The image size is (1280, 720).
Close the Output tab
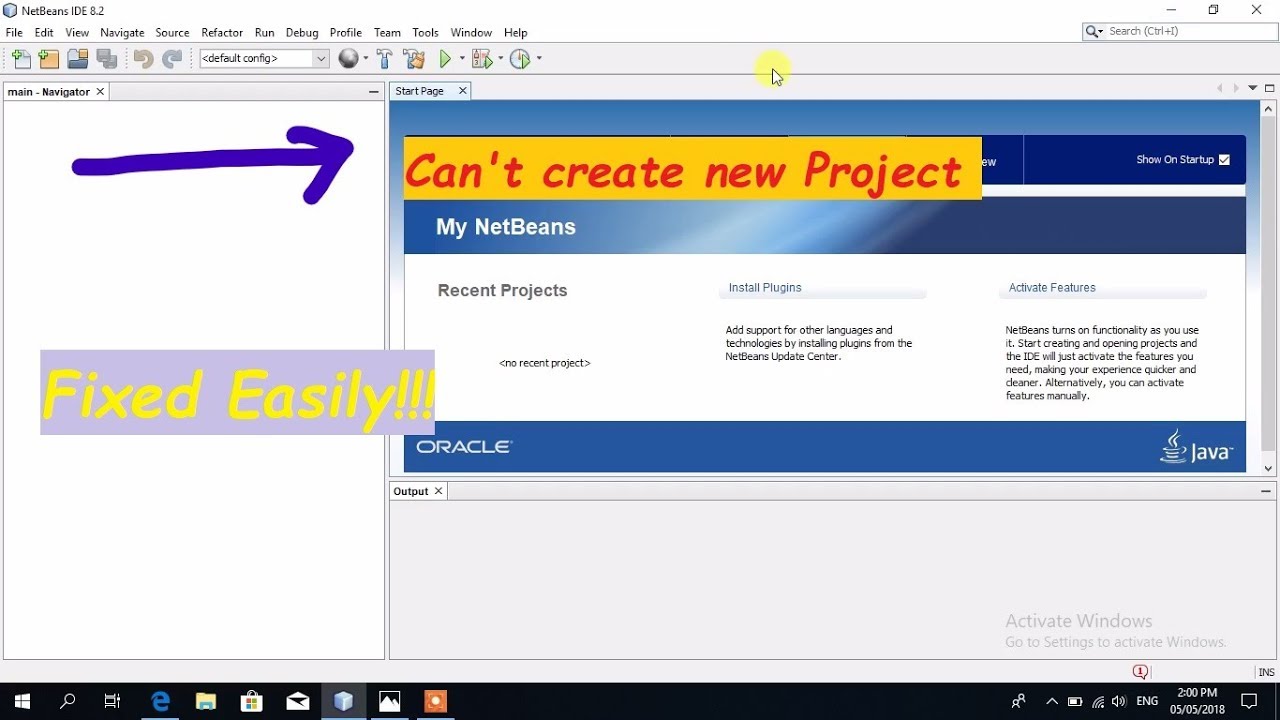click(438, 491)
